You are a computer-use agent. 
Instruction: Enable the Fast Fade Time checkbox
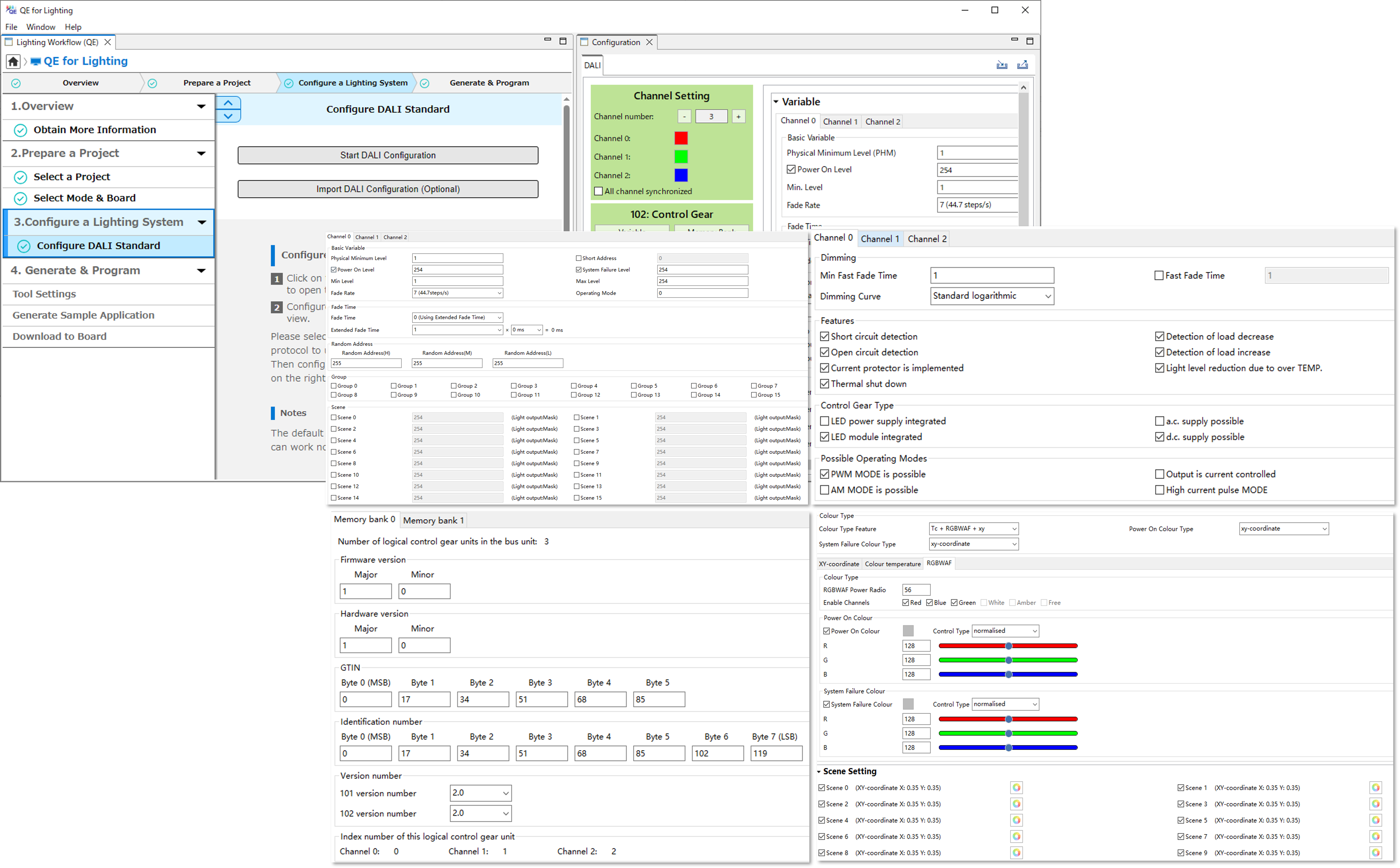1159,276
